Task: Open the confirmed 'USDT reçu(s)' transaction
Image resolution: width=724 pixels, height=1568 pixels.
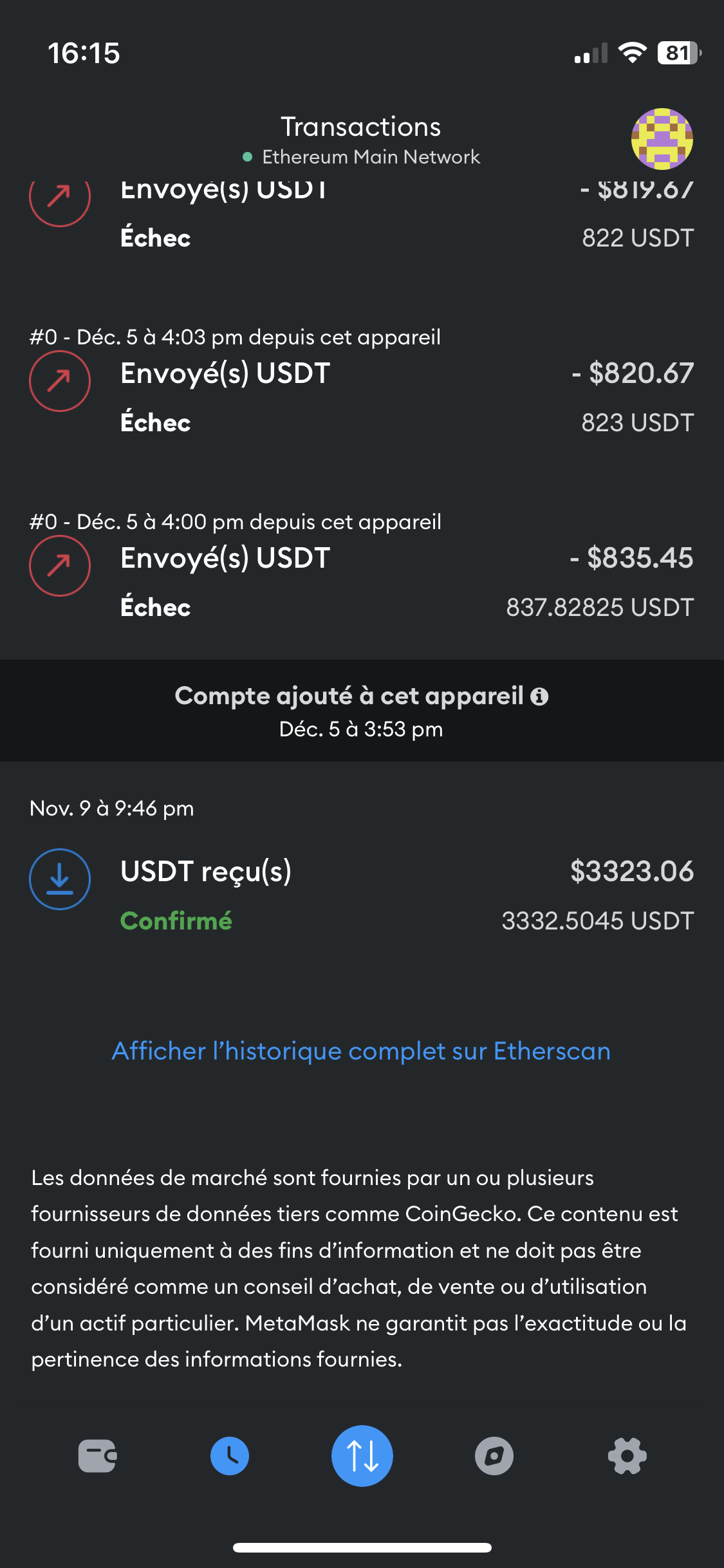Action: (x=360, y=895)
